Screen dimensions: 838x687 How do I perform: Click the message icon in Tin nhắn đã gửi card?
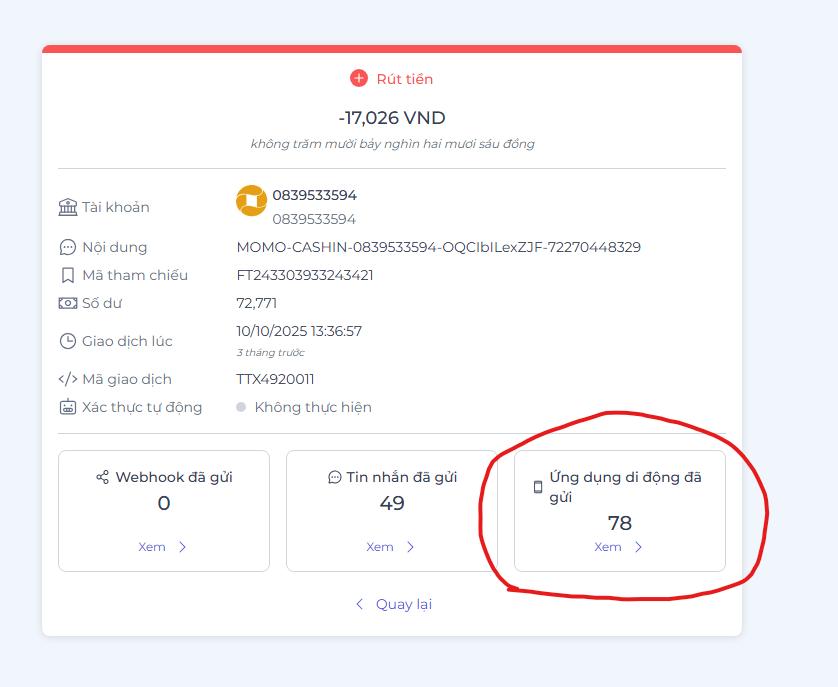(335, 477)
